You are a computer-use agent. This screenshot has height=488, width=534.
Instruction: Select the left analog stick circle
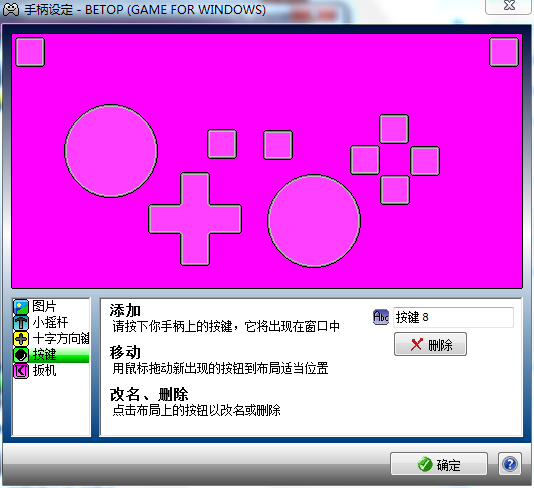pos(111,151)
